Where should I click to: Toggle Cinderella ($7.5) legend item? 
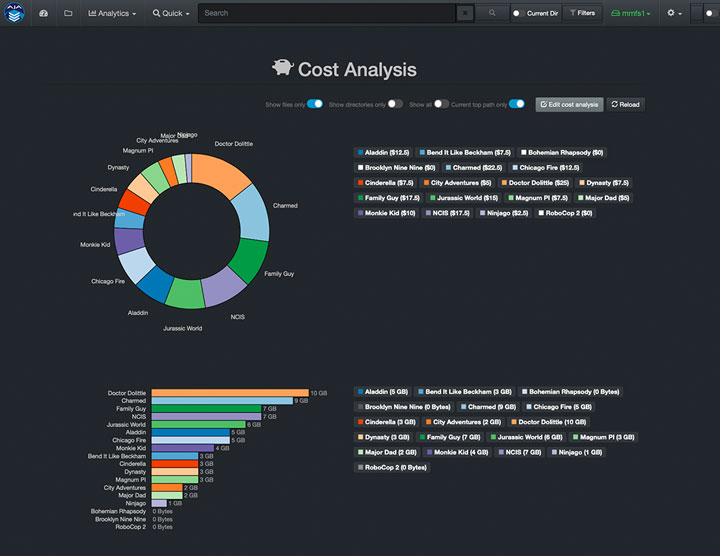click(x=385, y=183)
